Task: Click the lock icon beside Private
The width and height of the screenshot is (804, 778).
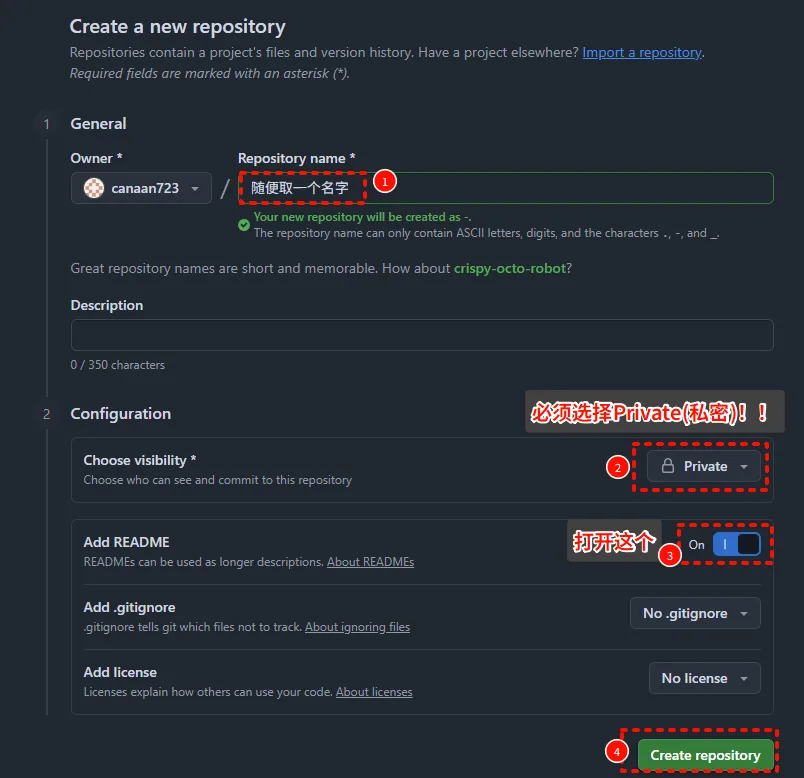Action: pyautogui.click(x=668, y=466)
